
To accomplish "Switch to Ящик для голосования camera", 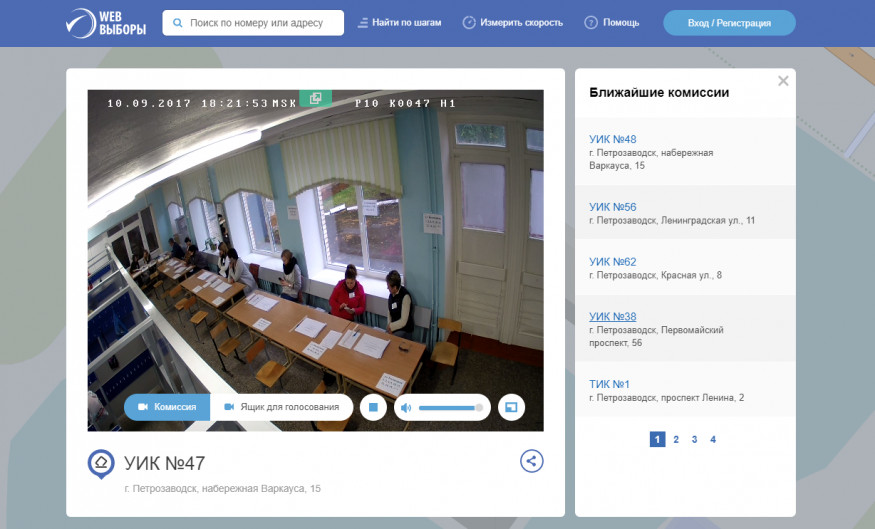I will pyautogui.click(x=282, y=407).
